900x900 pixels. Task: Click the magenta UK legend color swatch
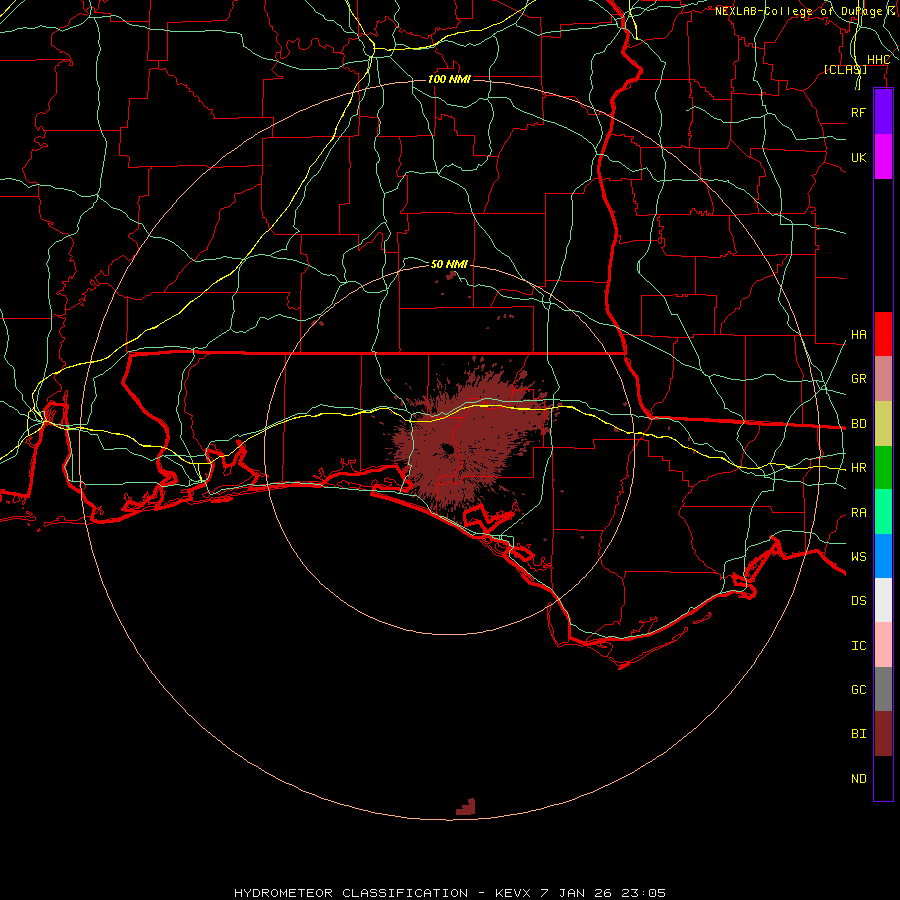click(883, 157)
